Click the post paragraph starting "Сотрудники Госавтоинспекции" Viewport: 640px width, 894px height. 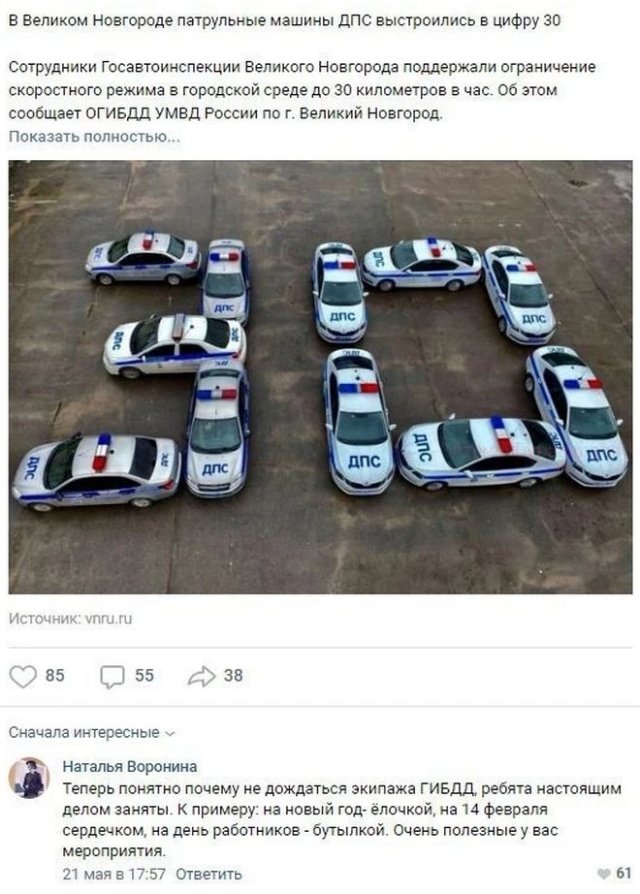pos(302,90)
